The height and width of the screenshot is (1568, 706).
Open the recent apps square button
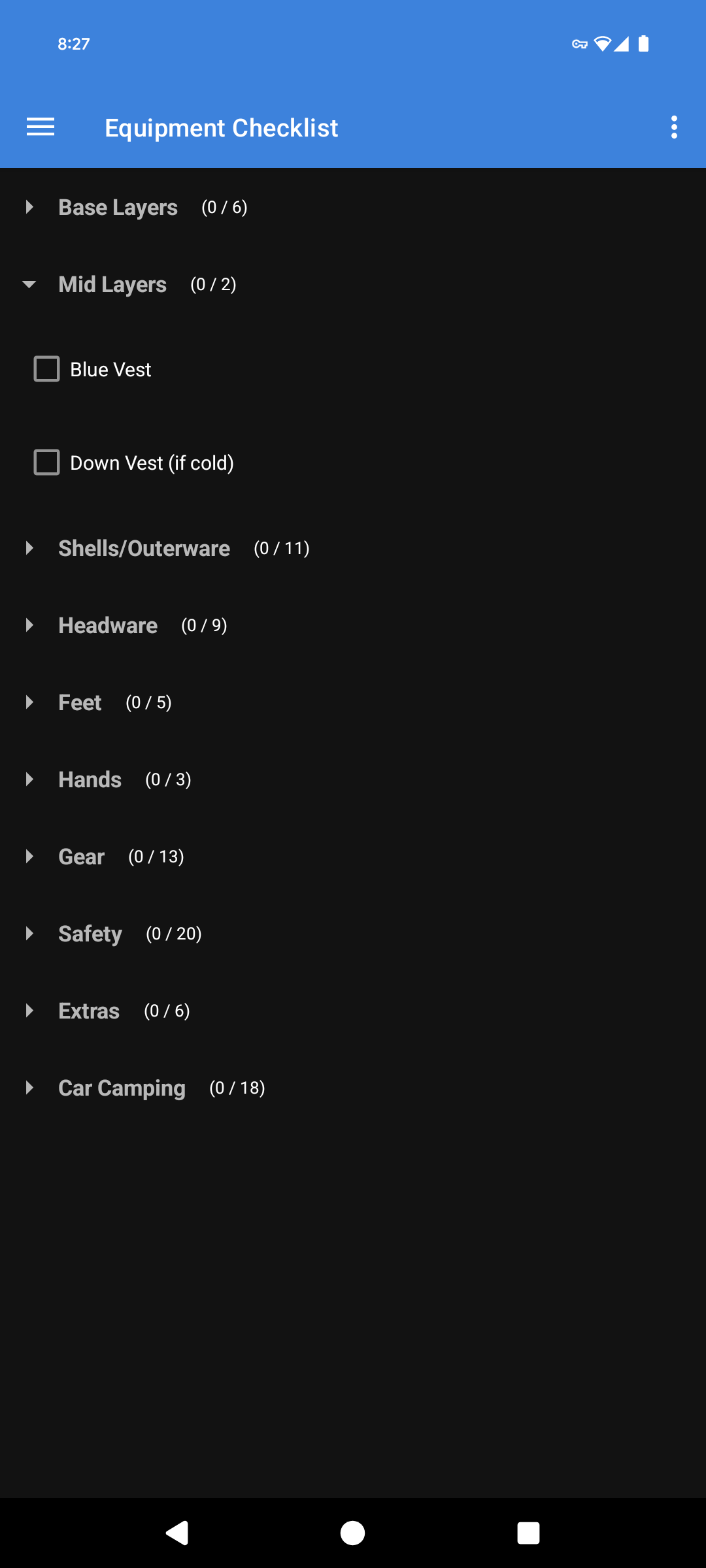click(x=528, y=1532)
